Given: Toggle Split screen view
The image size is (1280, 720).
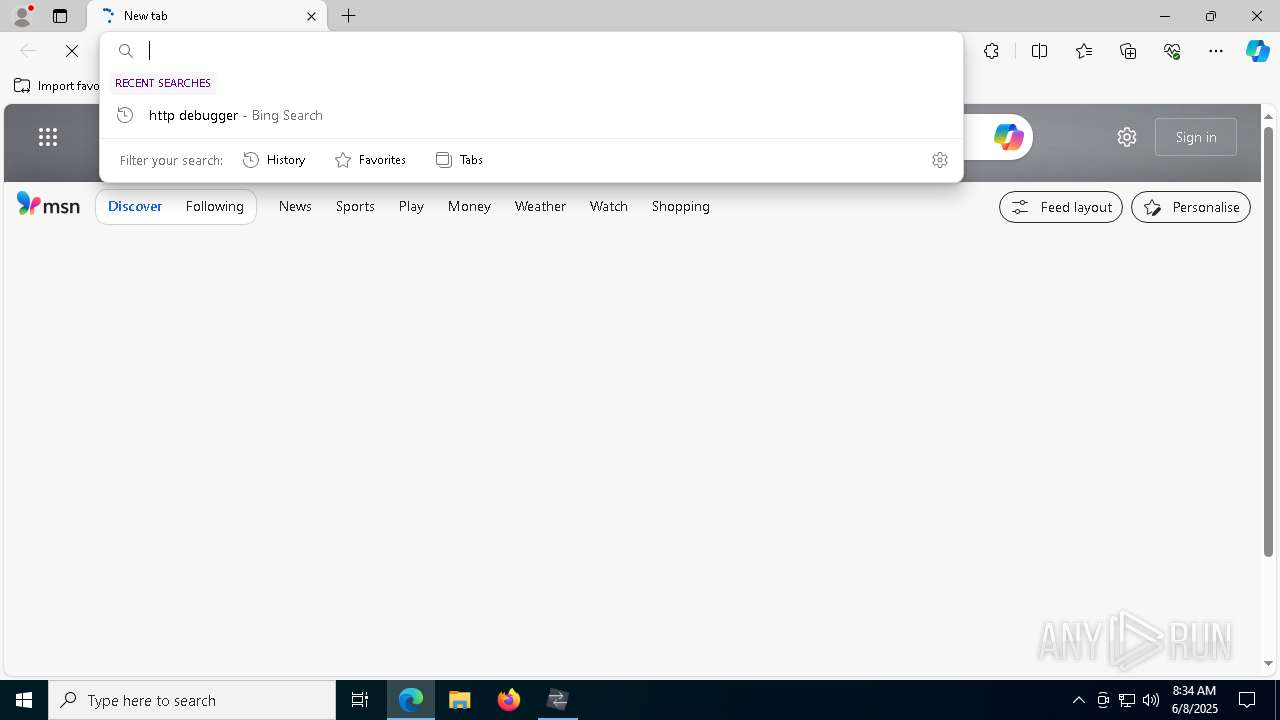Looking at the screenshot, I should point(1039,51).
